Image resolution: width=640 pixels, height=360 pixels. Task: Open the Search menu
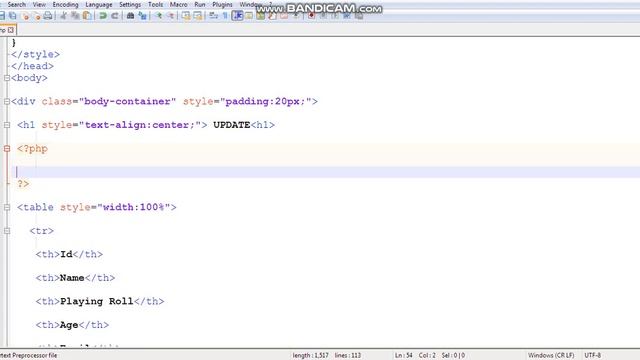16,4
